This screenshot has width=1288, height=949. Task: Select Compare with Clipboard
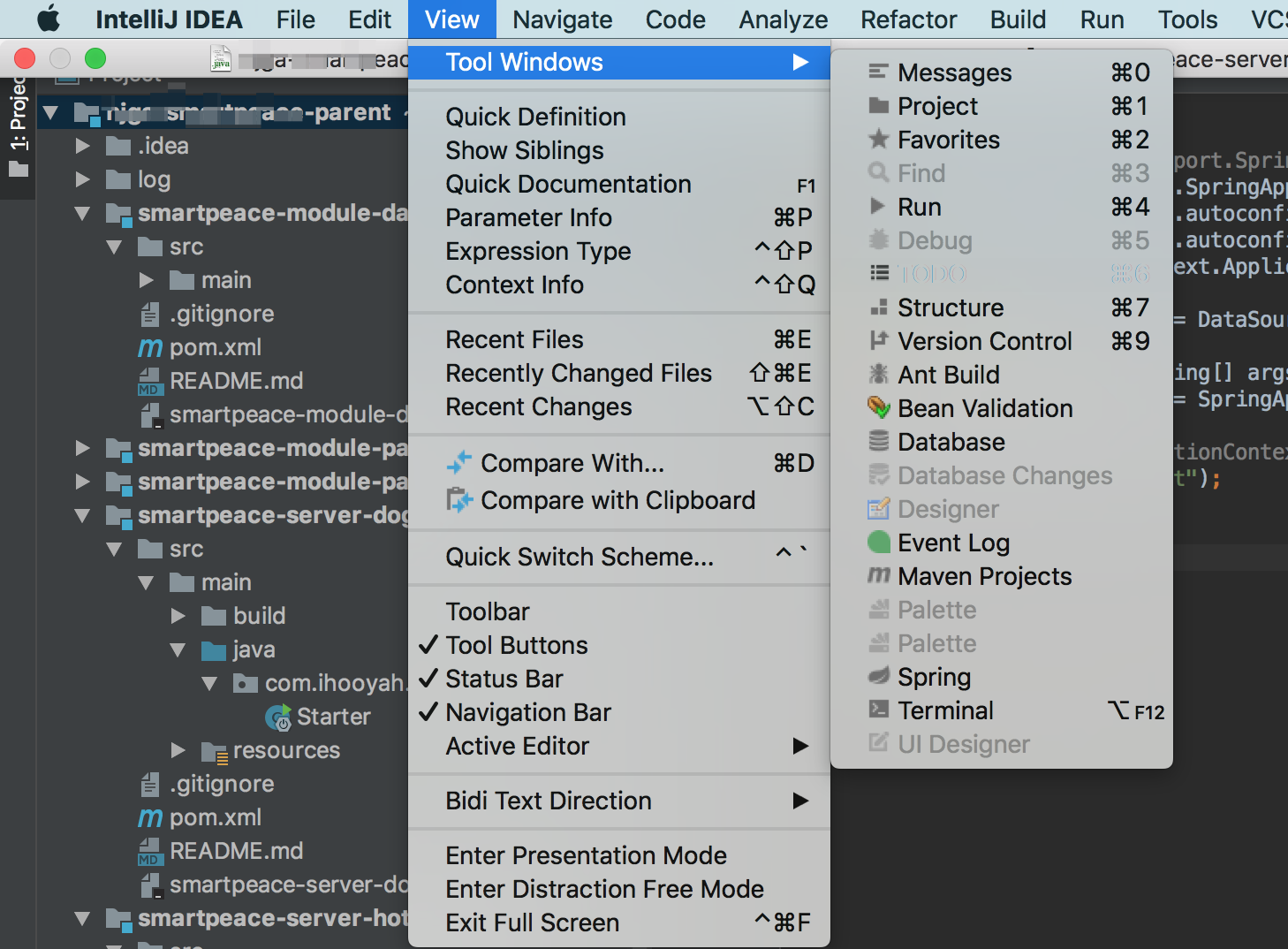617,500
